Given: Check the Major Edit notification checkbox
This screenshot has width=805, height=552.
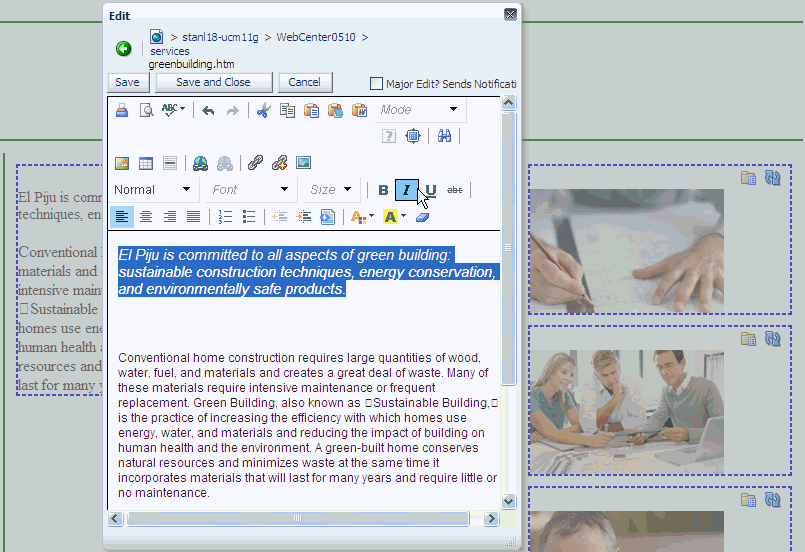Looking at the screenshot, I should 376,84.
